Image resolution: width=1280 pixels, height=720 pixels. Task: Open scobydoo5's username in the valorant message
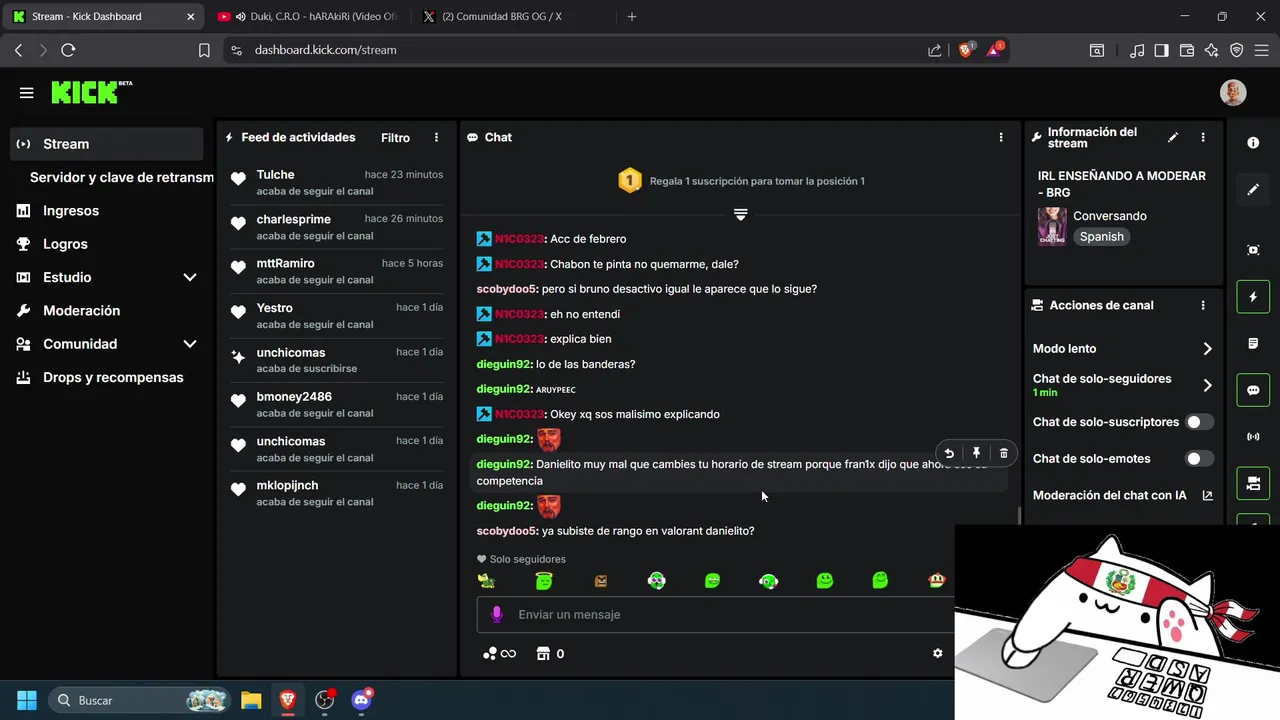[507, 531]
